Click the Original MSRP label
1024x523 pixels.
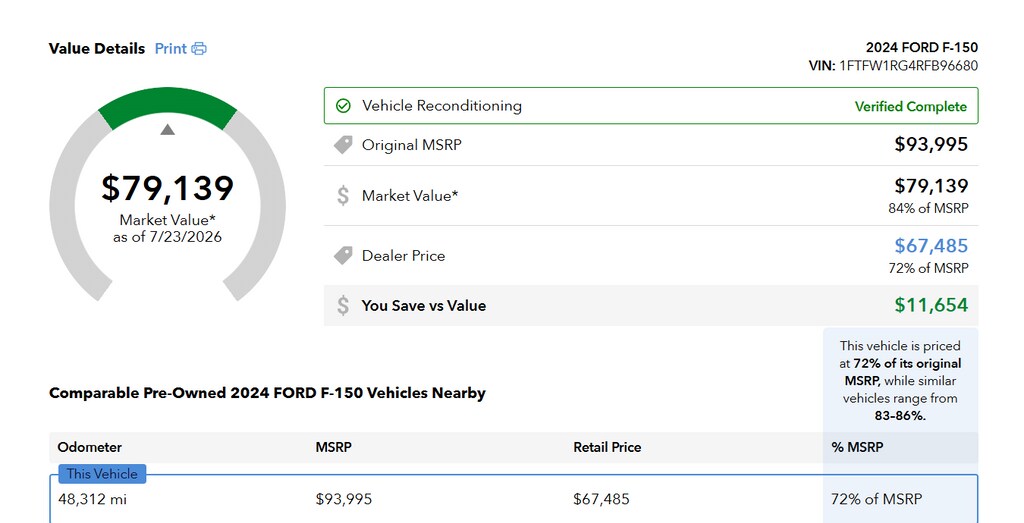coord(412,145)
